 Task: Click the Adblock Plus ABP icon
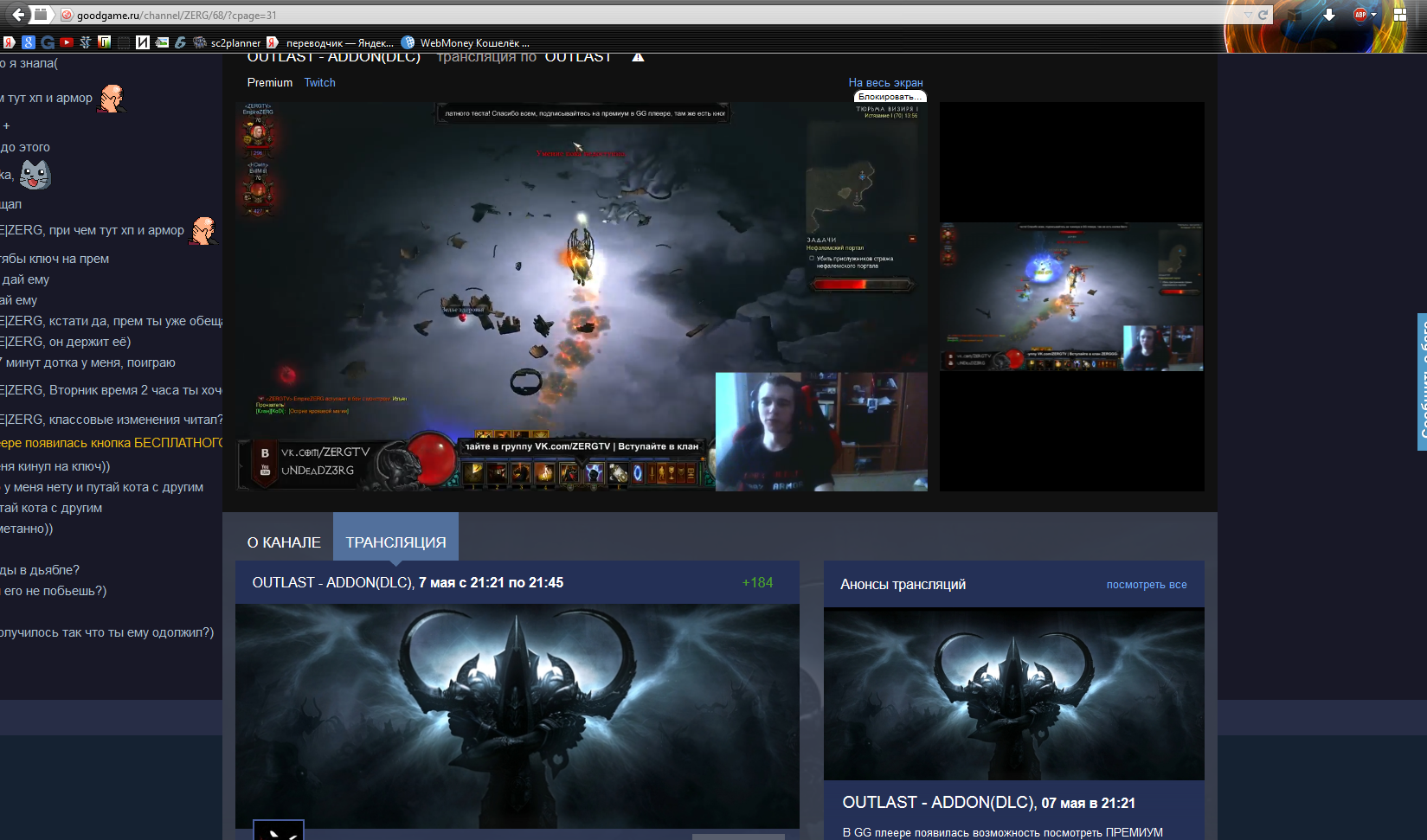1360,15
